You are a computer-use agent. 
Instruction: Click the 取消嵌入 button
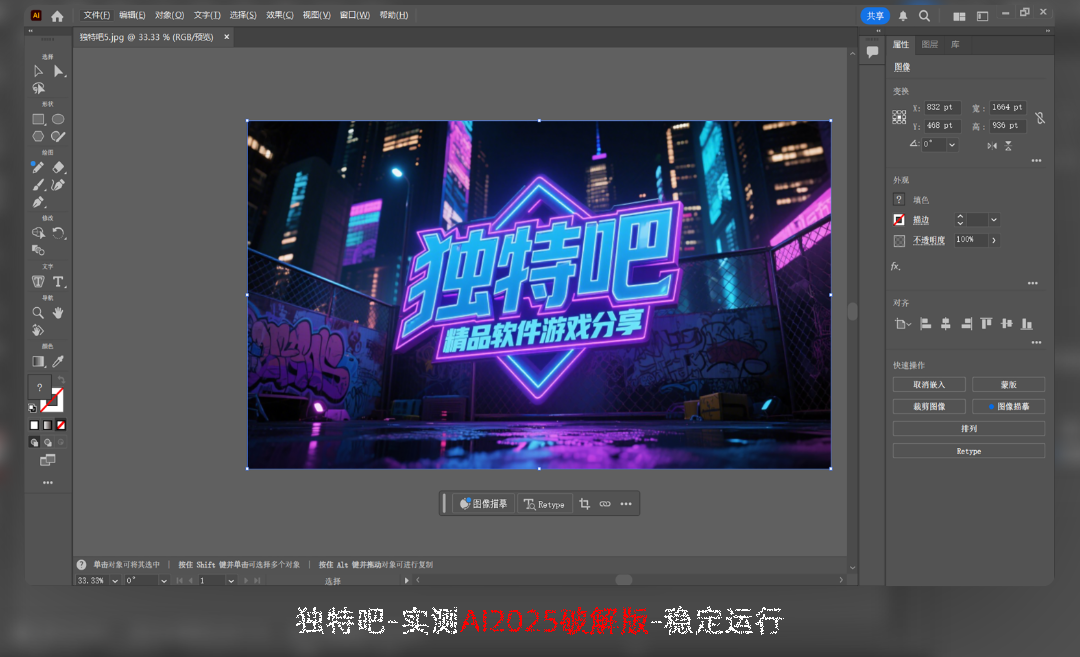click(930, 384)
